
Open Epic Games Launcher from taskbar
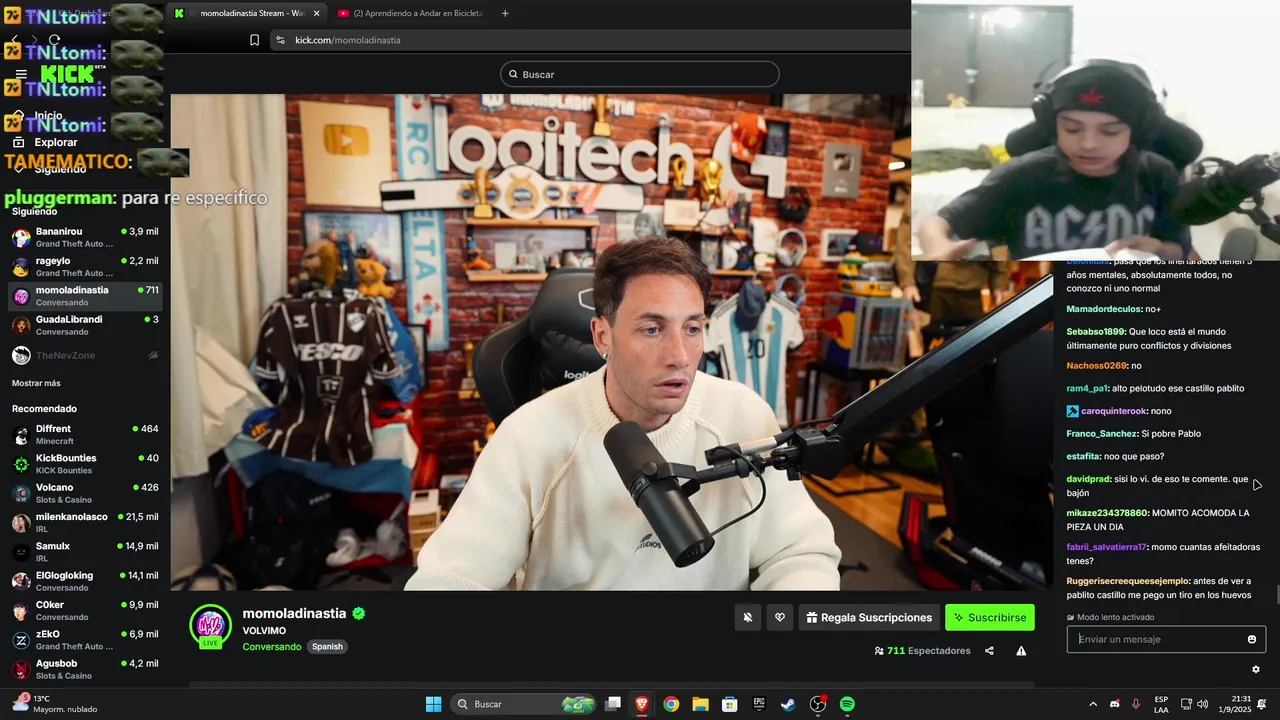[x=759, y=704]
